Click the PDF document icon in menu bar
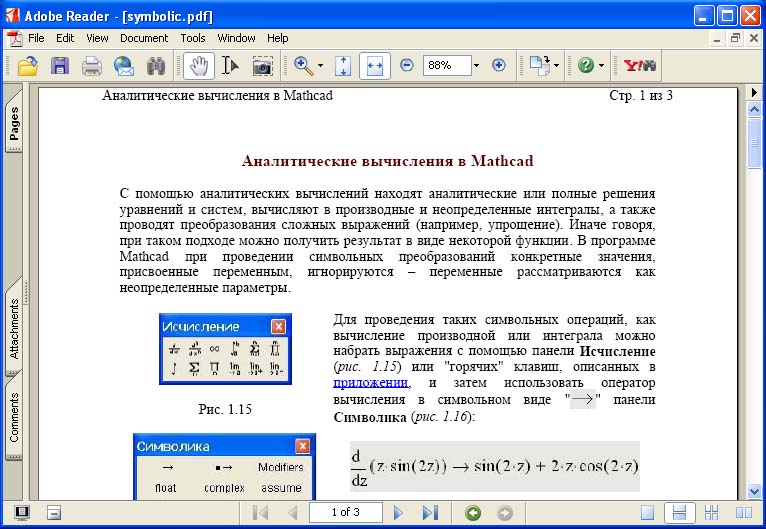This screenshot has height=529, width=766. (x=15, y=38)
